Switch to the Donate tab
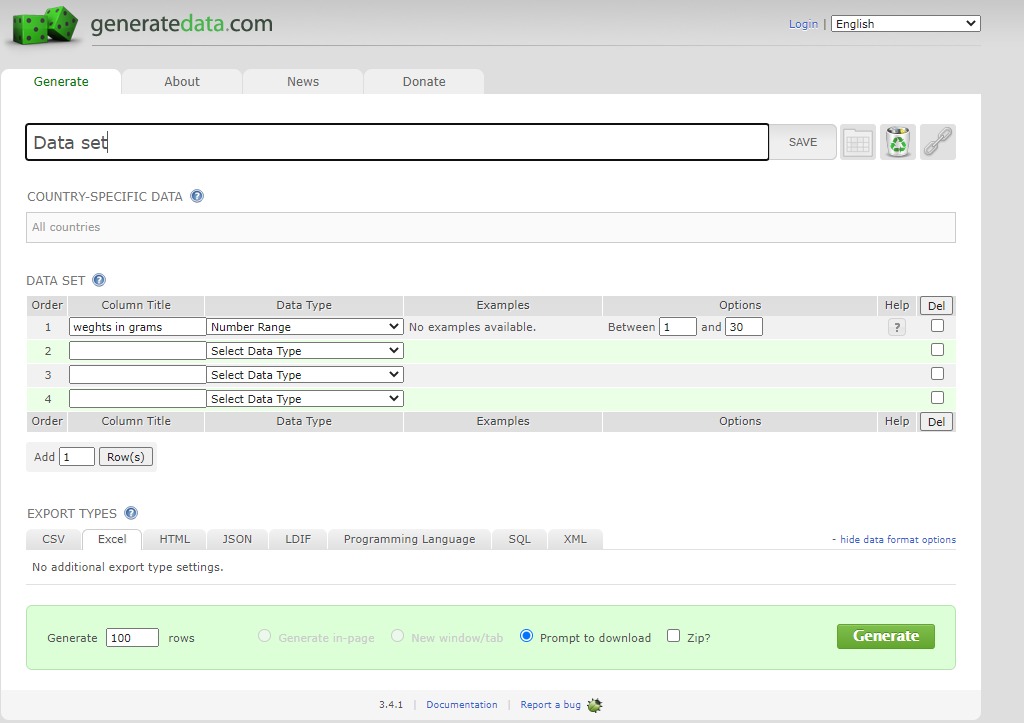The height and width of the screenshot is (723, 1024). tap(424, 82)
